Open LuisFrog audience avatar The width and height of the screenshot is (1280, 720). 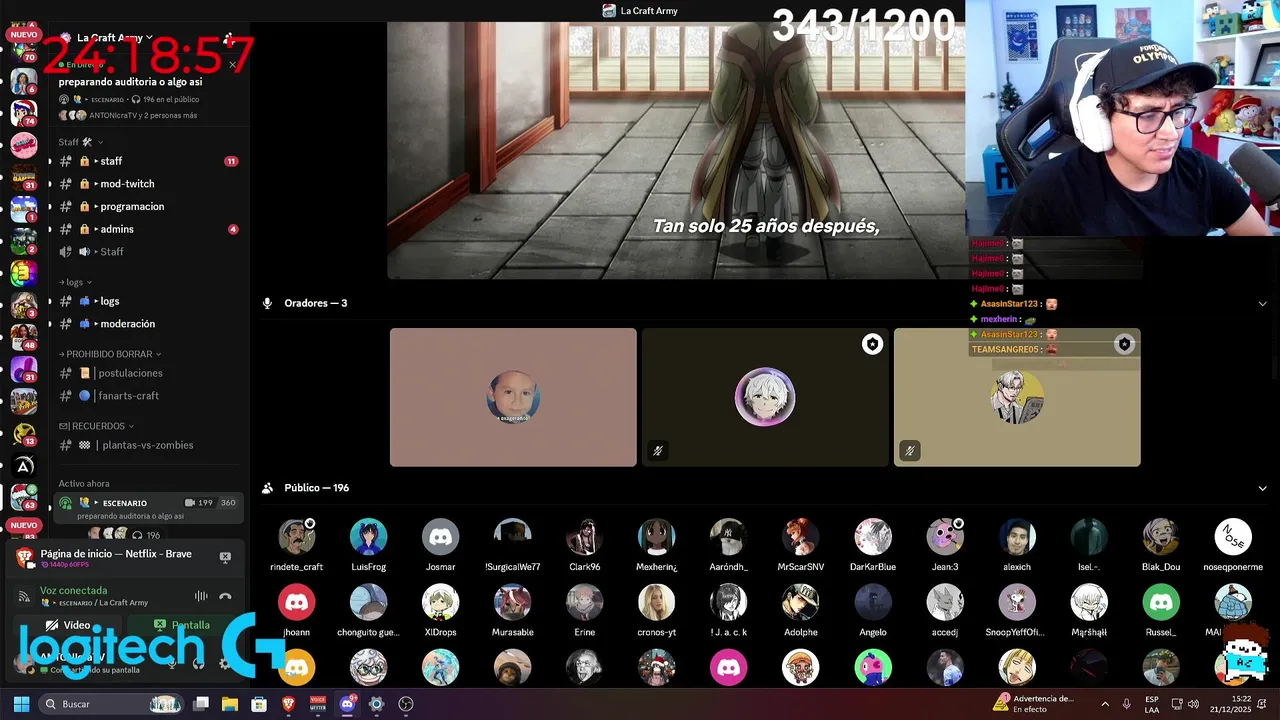[x=368, y=537]
